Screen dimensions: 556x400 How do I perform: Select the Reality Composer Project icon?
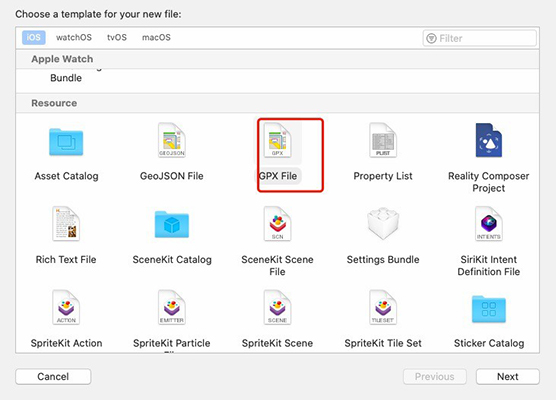tap(489, 140)
